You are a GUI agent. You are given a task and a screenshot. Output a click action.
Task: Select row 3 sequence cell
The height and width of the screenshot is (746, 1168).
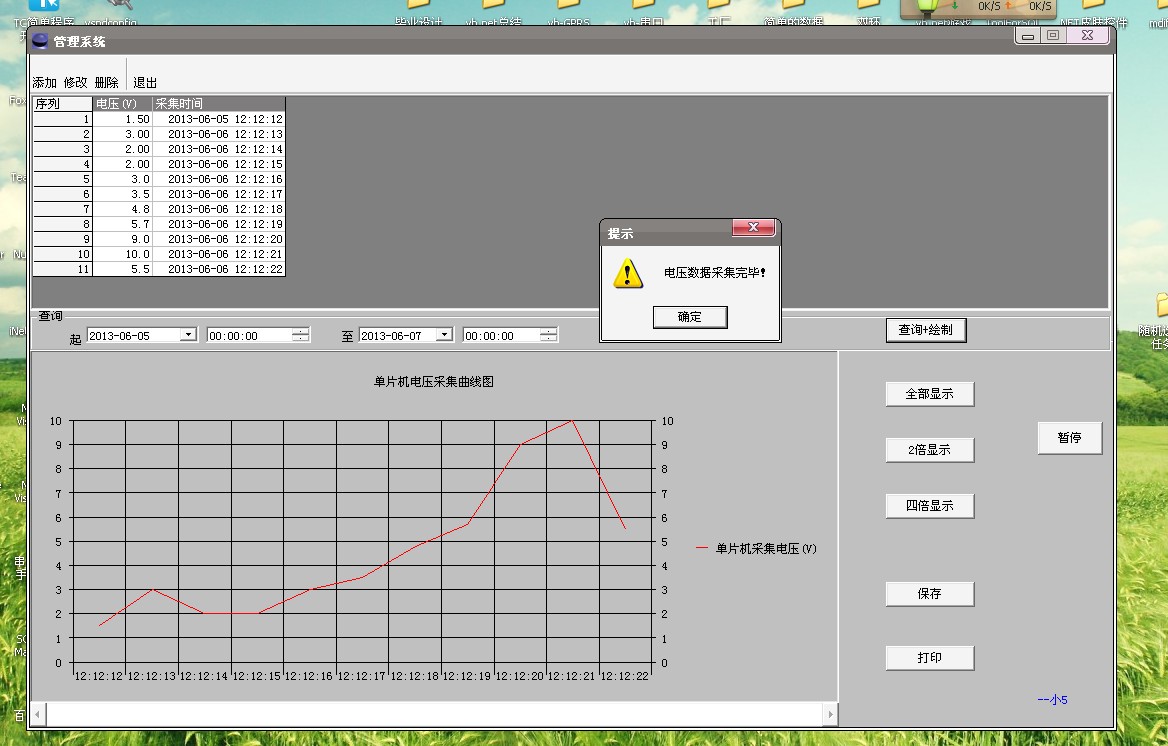click(x=63, y=149)
